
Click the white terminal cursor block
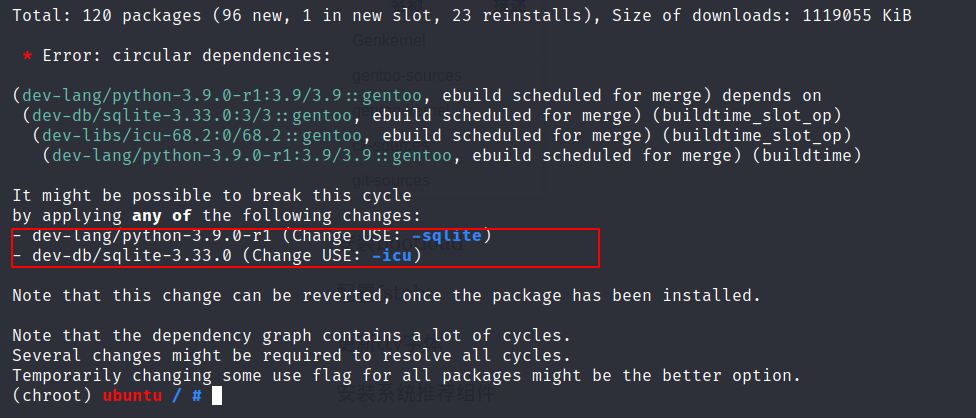coord(217,396)
